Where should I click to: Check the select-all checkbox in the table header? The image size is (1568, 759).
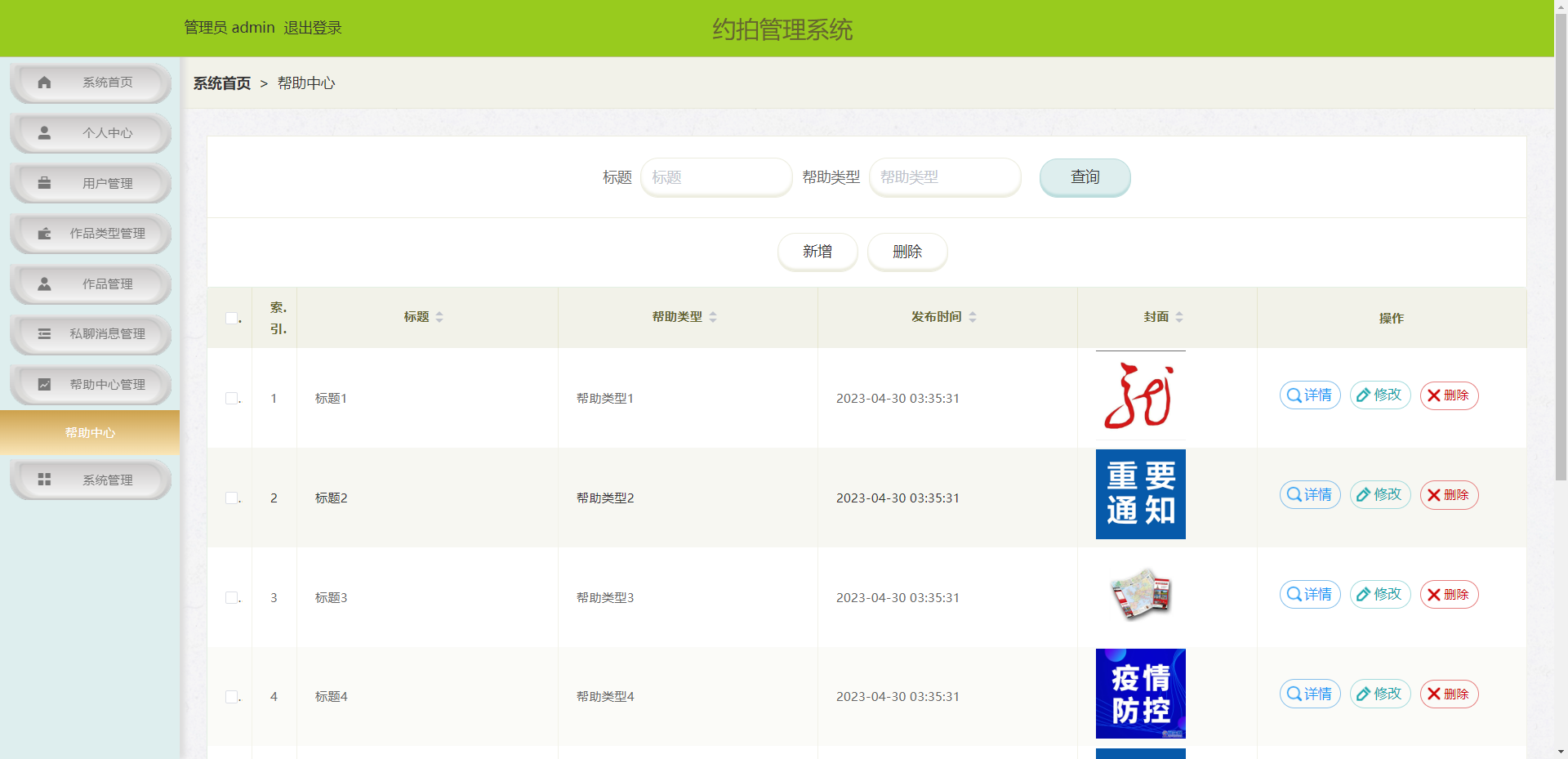231,319
